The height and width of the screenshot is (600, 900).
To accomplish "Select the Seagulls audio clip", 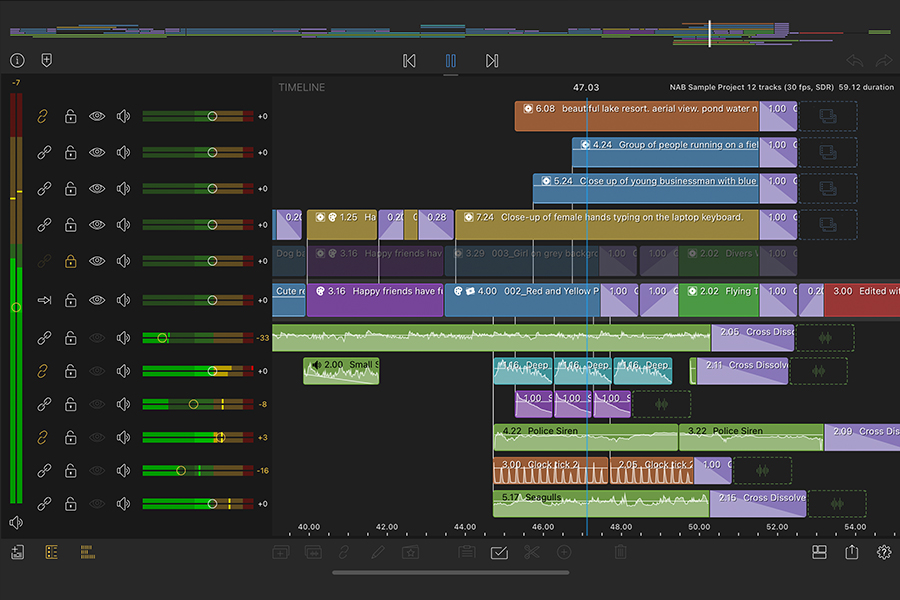I will point(600,503).
